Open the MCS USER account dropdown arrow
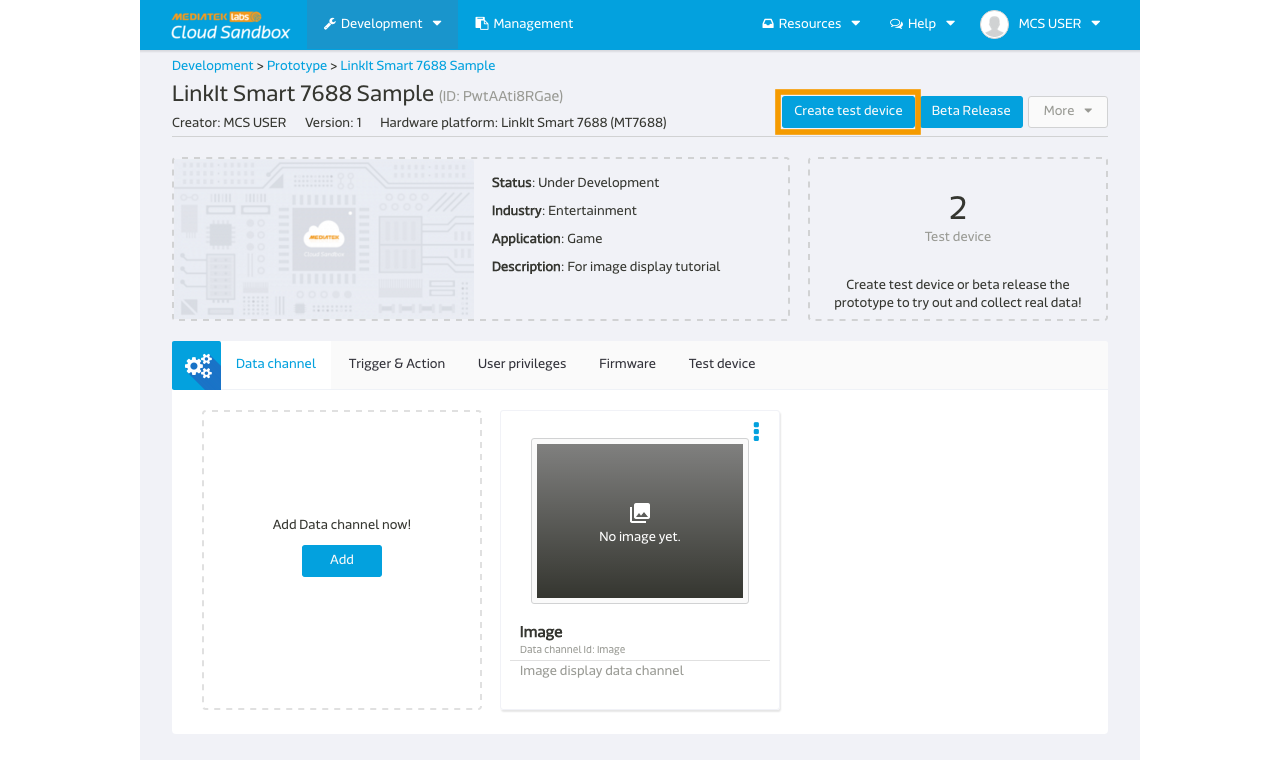 tap(1096, 23)
